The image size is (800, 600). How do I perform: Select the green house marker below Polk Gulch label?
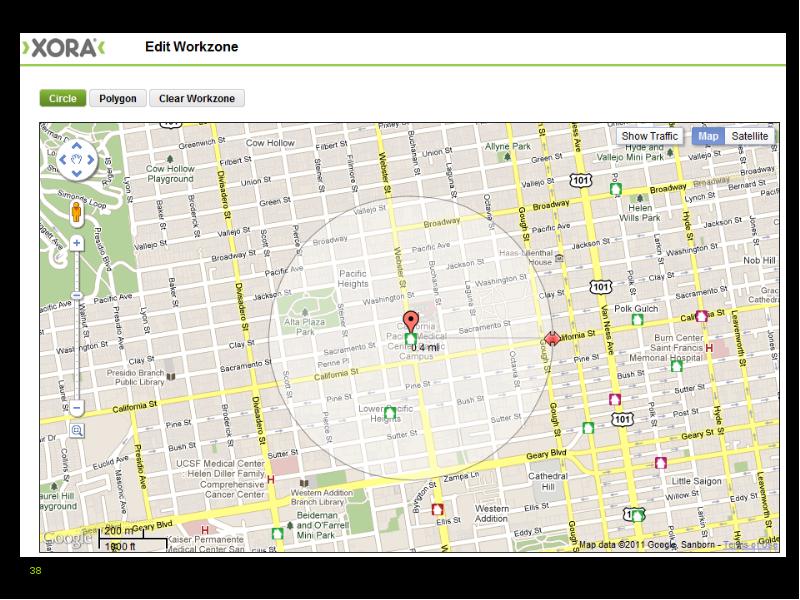point(637,320)
